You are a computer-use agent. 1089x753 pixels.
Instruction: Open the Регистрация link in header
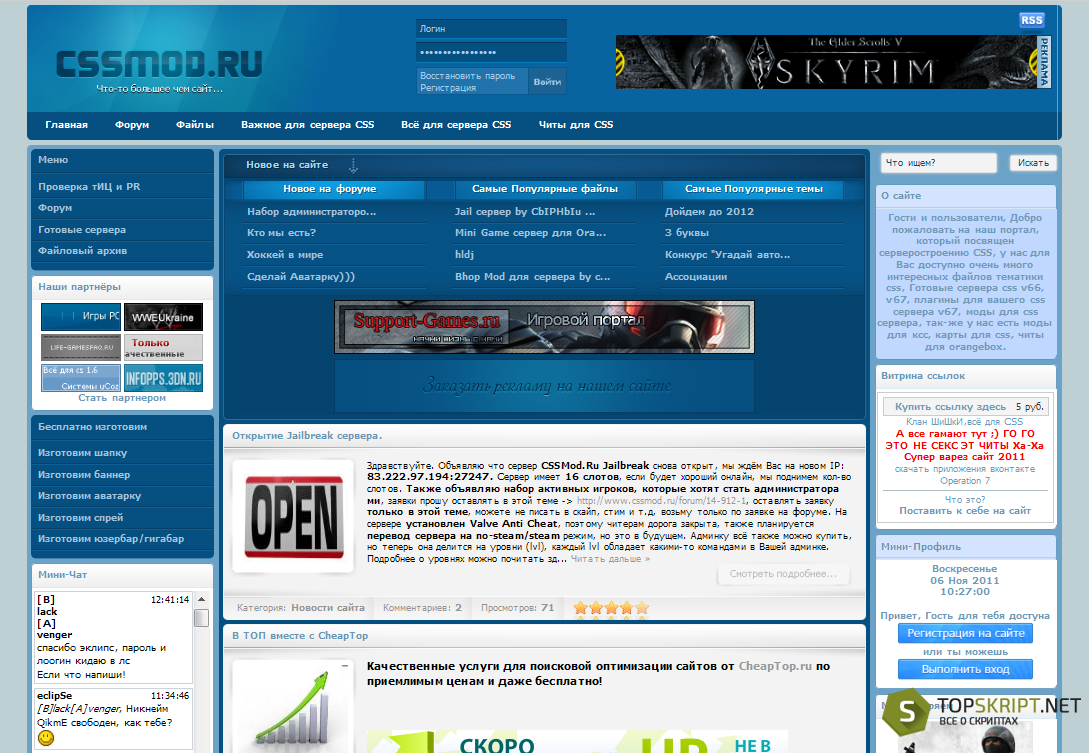coord(448,88)
